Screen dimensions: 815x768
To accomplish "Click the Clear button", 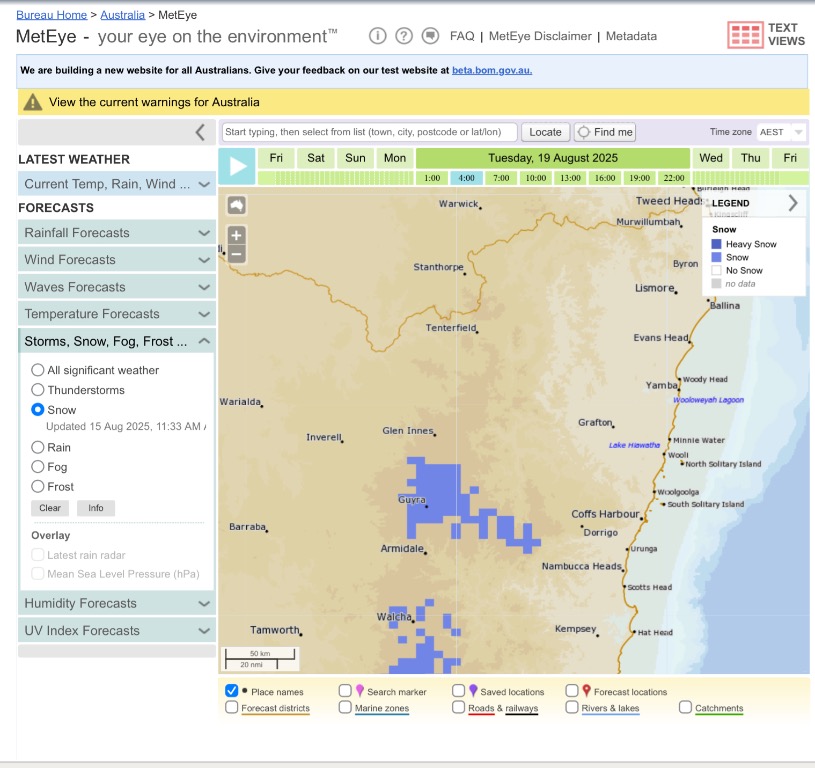I will tap(50, 508).
